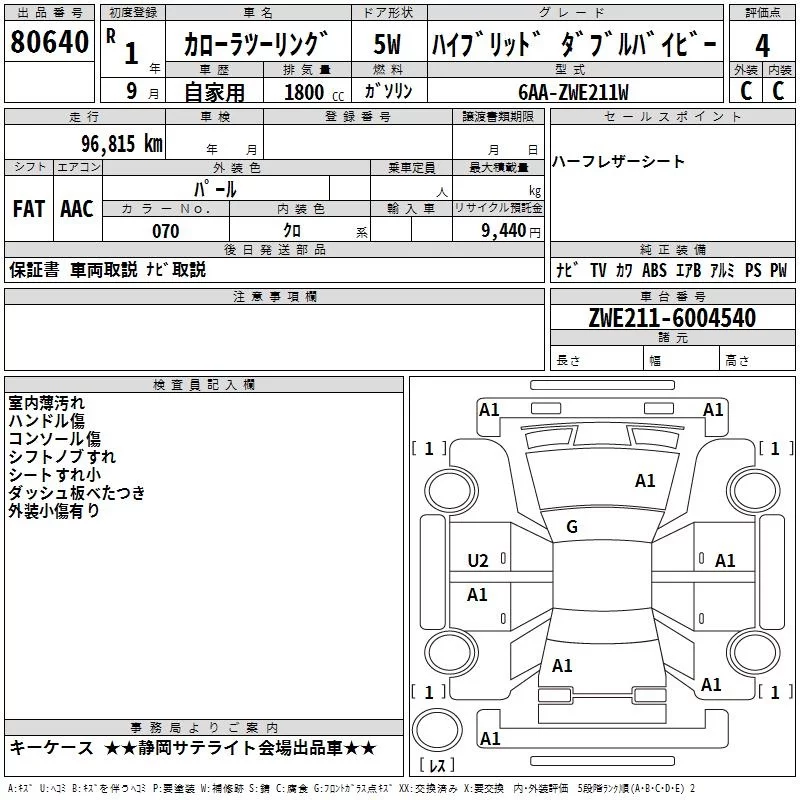This screenshot has width=800, height=800.
Task: Select 保証書 in later-shipped parts
Action: tap(34, 269)
